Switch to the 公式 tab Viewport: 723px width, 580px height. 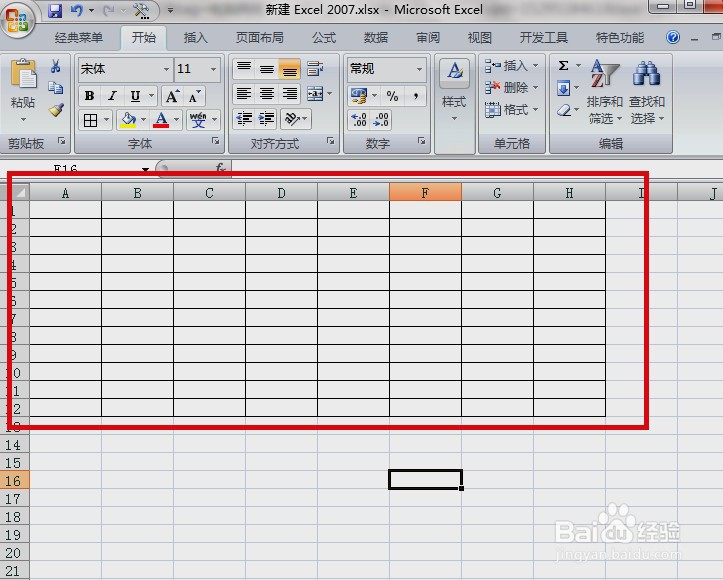click(x=324, y=37)
